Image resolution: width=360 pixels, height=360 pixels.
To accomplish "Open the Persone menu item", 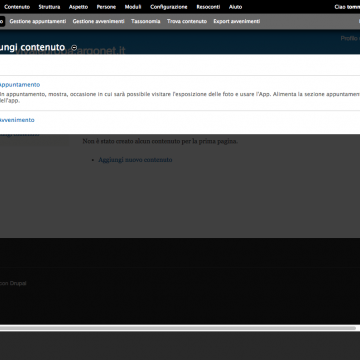I will tap(106, 7).
